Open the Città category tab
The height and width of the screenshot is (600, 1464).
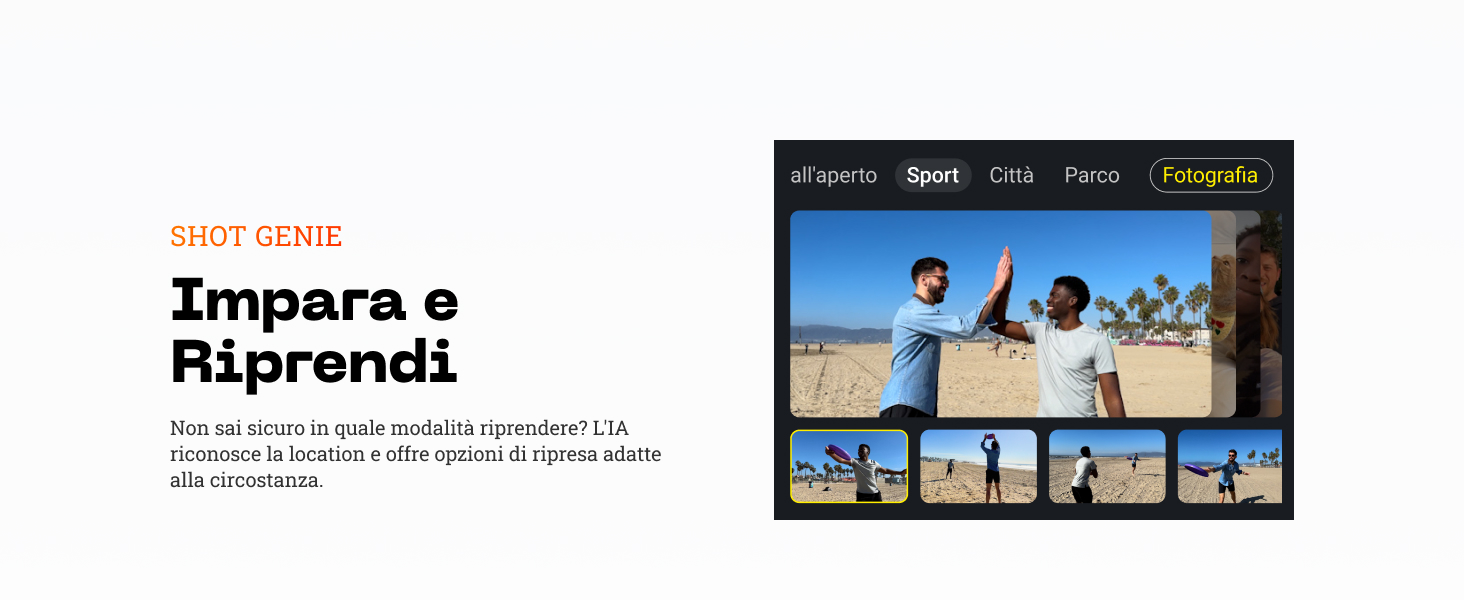click(1011, 176)
